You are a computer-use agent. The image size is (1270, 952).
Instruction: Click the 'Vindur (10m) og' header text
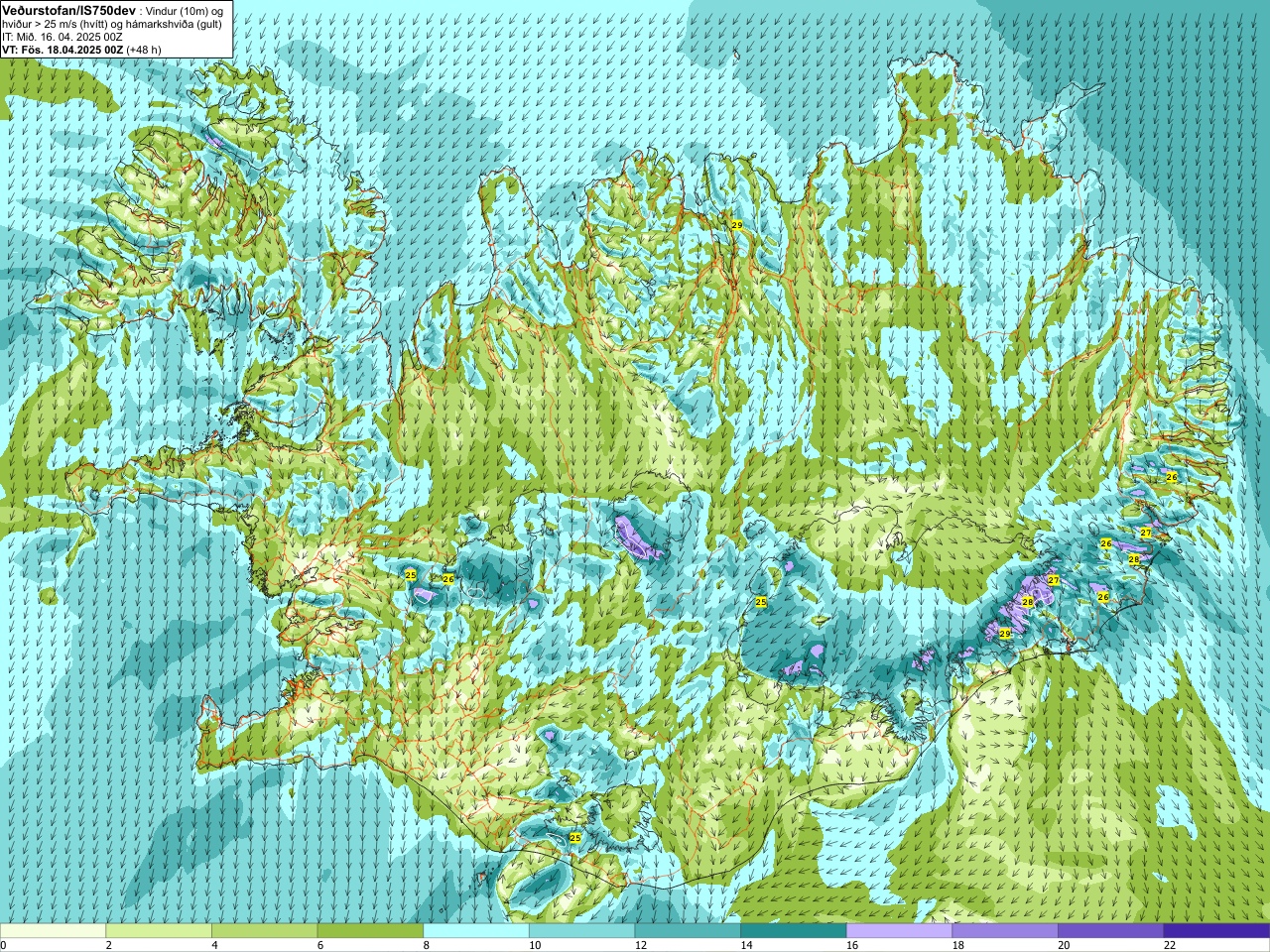[x=186, y=10]
